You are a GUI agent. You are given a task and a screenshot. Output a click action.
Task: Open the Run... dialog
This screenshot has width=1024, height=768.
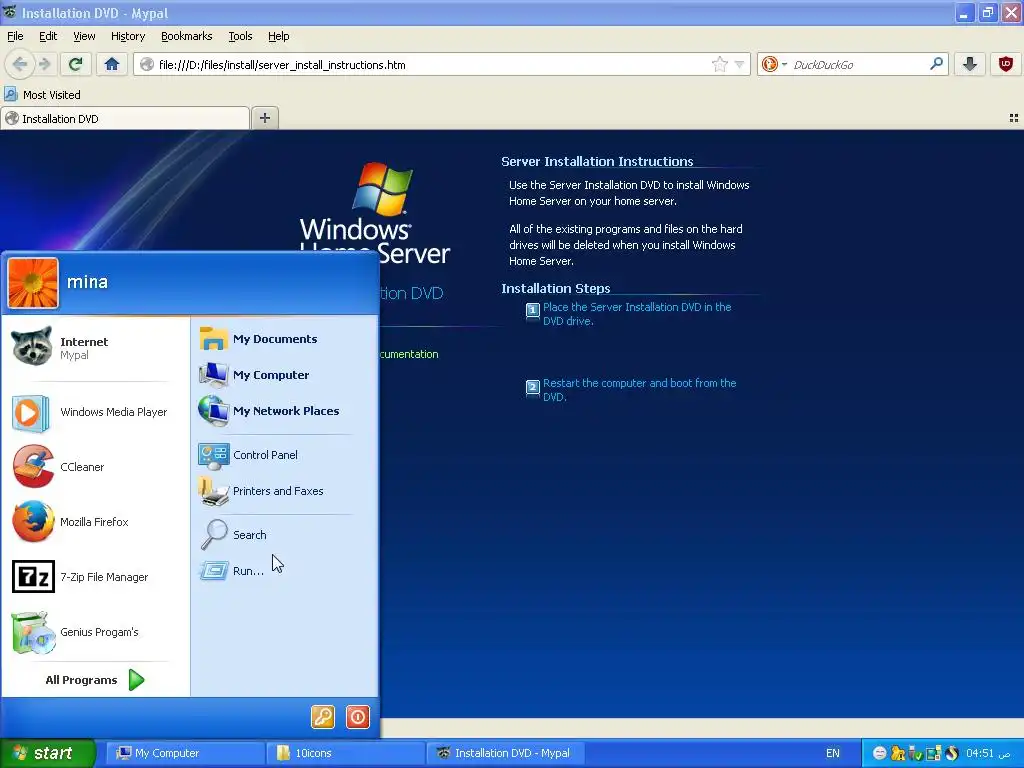(285, 571)
